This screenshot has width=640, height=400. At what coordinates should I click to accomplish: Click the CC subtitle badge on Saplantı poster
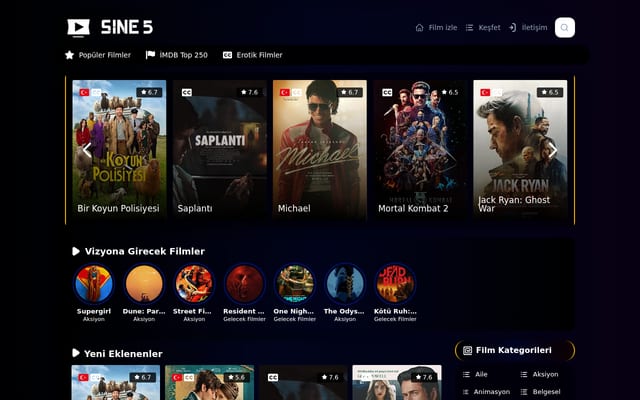pos(187,93)
